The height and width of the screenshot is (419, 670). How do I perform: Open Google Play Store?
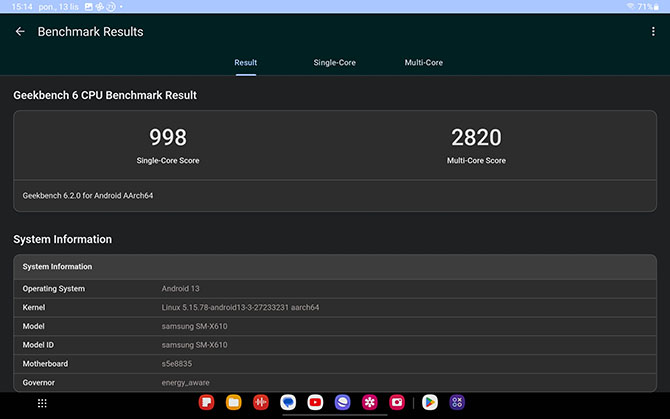click(430, 402)
